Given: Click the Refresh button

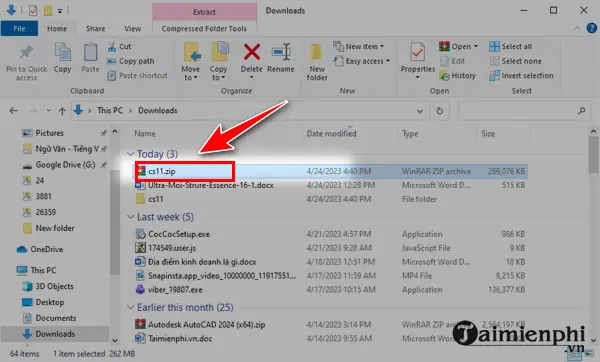Looking at the screenshot, I should 440,111.
